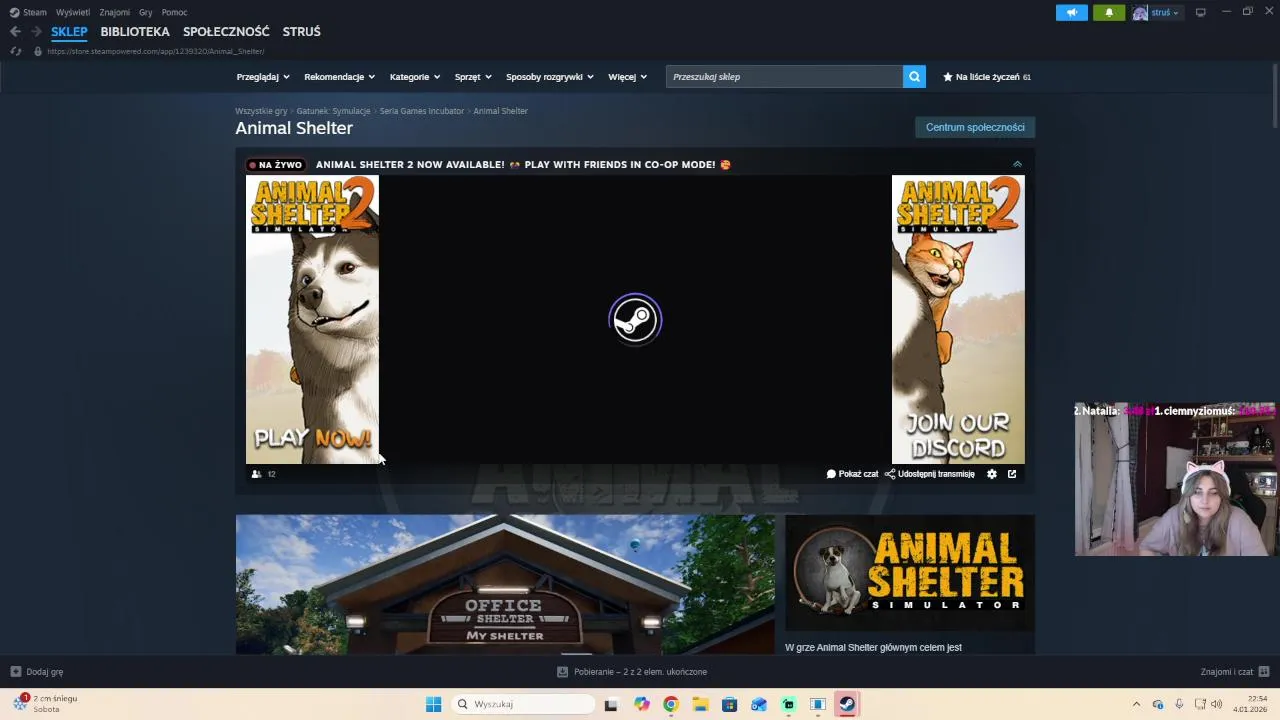Click the broadcast viewer count icon

tap(257, 474)
